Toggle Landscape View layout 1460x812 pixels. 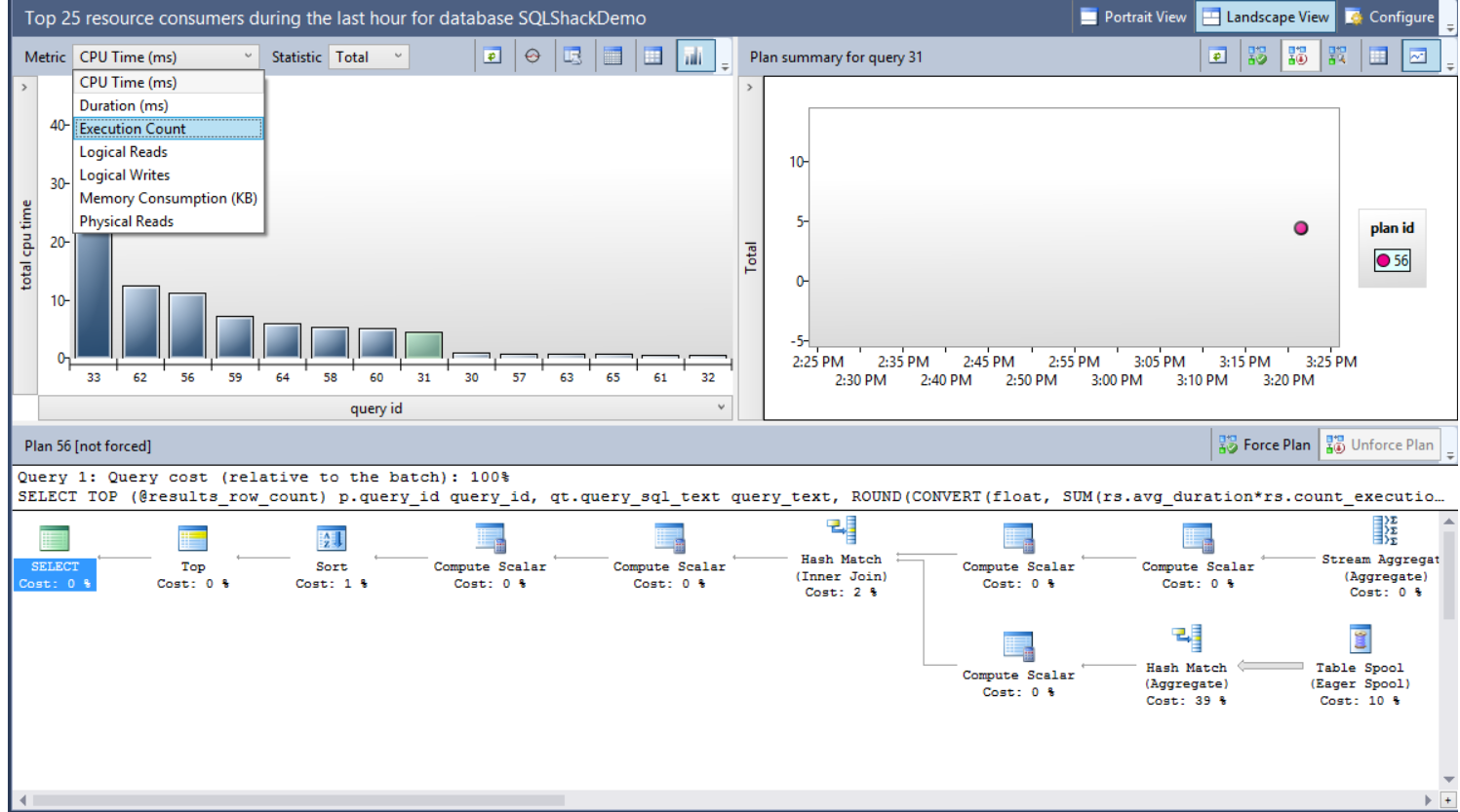1265,17
